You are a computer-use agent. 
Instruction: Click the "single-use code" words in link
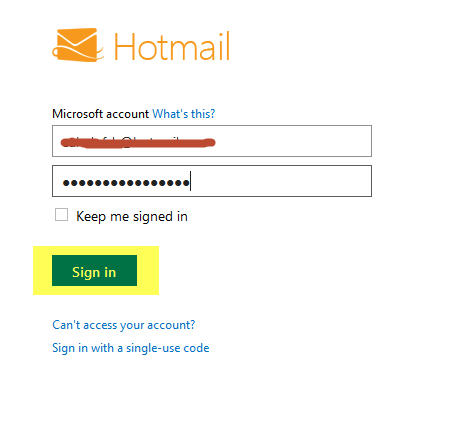[x=168, y=348]
